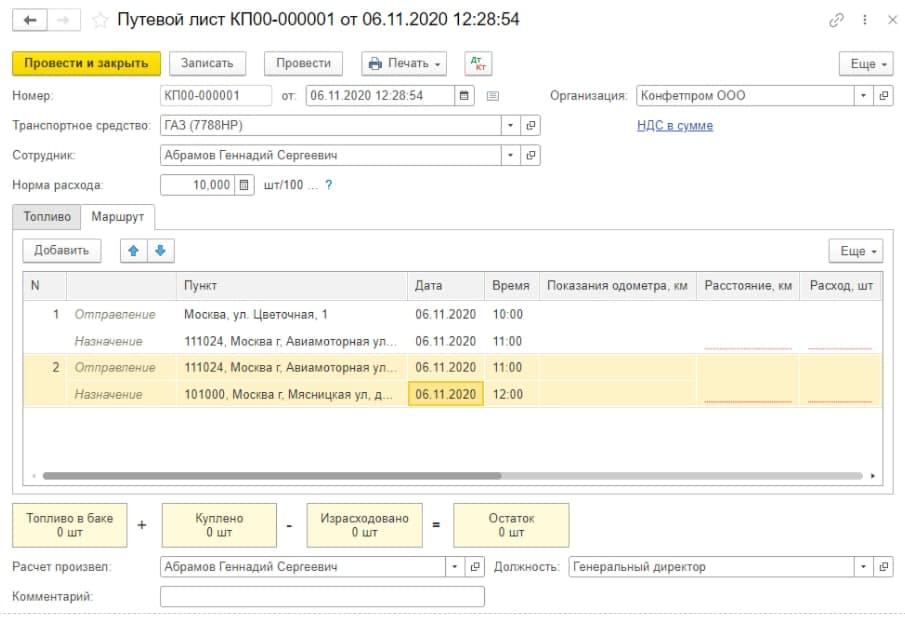Click the Дата column header

pos(446,286)
